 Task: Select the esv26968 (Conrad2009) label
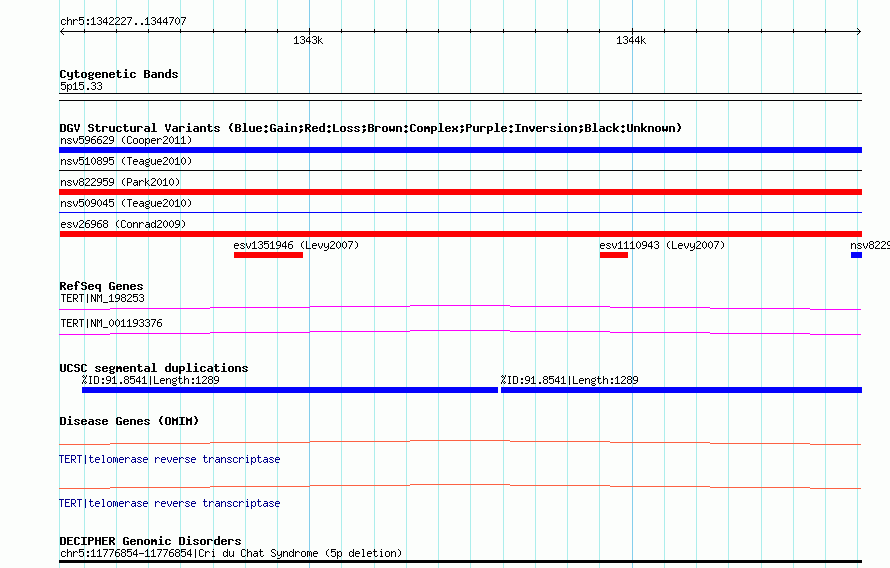tap(123, 224)
